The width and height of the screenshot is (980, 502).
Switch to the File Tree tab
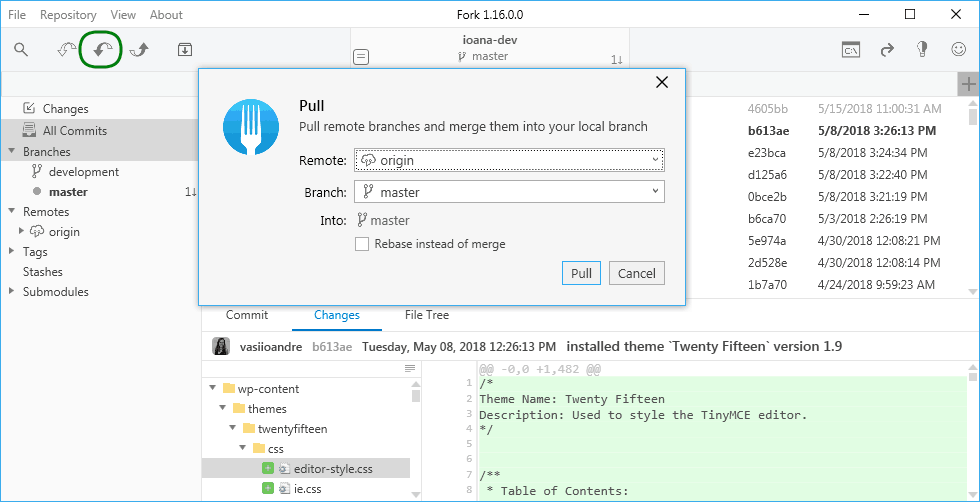coord(427,315)
